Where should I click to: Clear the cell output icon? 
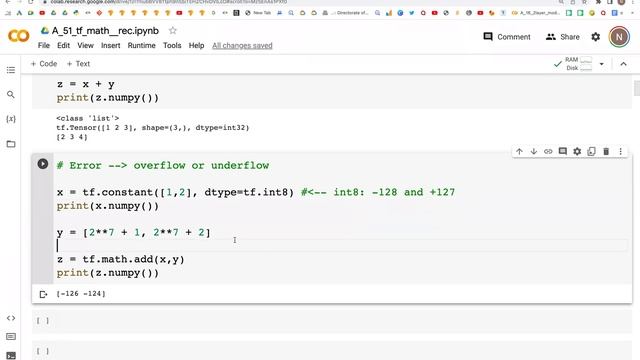click(43, 294)
